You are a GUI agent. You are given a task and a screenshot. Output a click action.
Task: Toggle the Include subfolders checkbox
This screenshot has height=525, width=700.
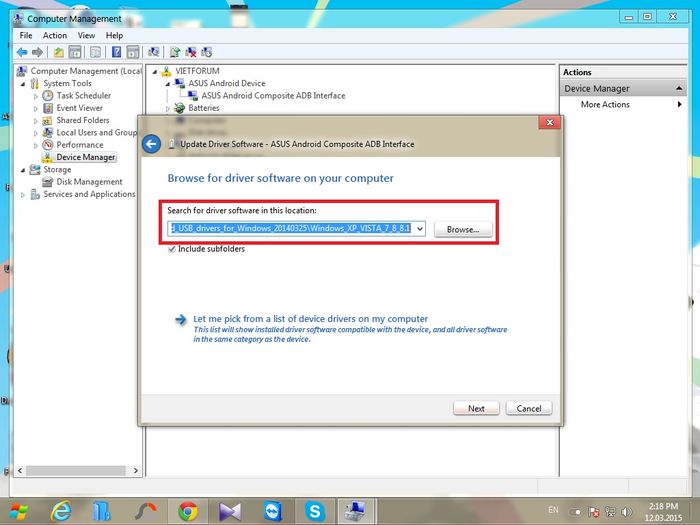point(171,249)
